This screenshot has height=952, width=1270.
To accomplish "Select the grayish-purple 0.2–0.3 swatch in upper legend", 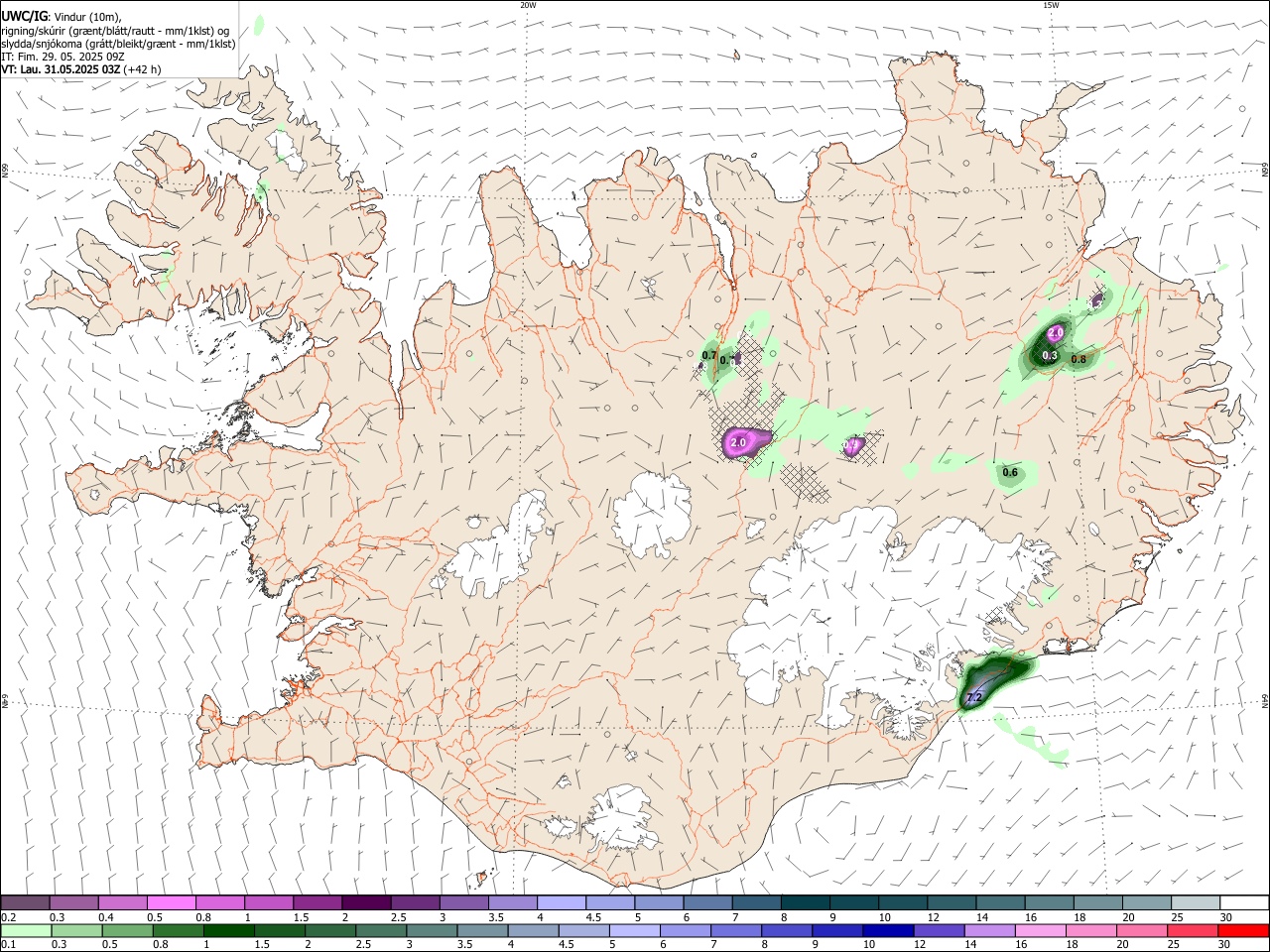I will (x=25, y=903).
